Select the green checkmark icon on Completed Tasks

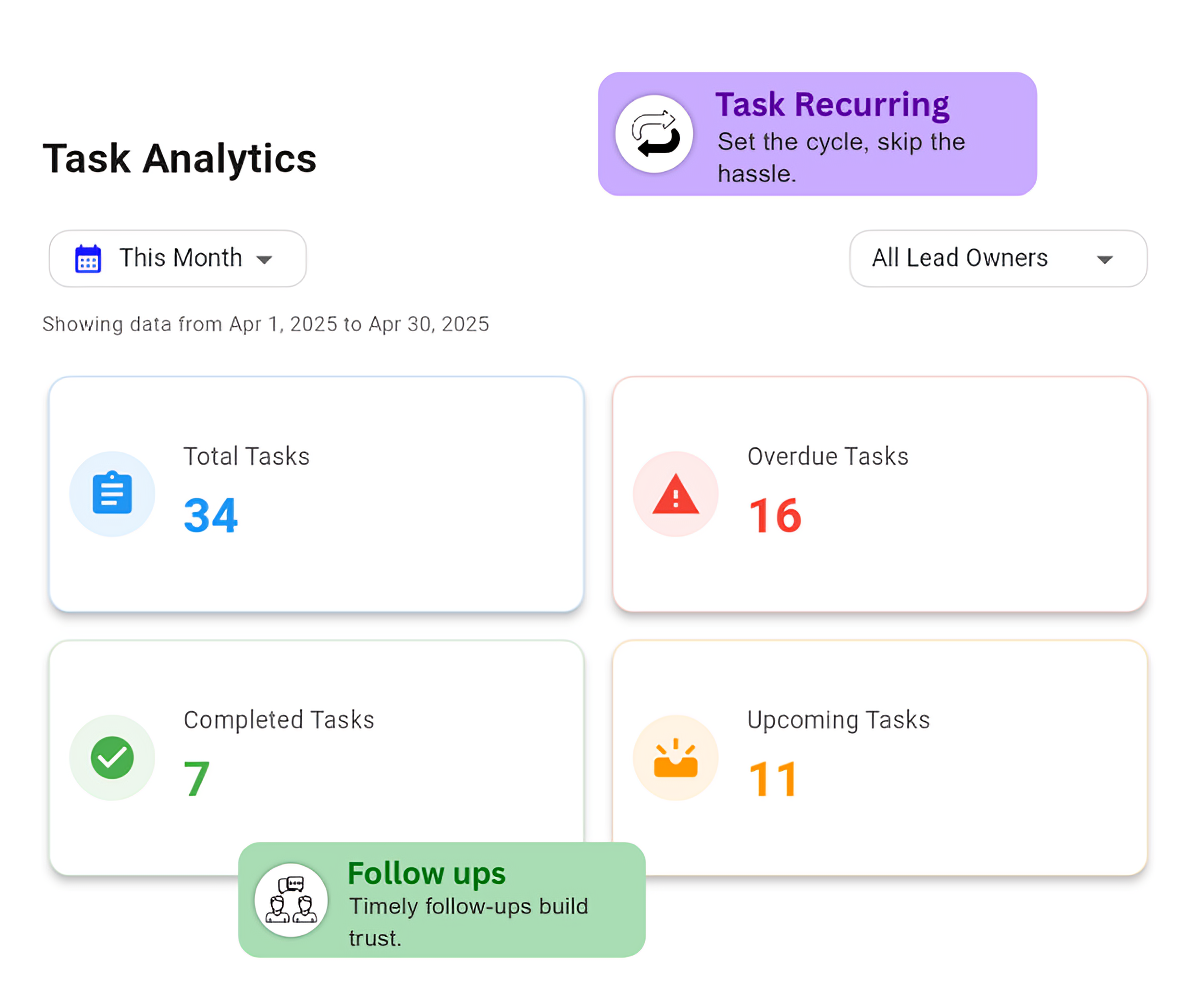click(x=112, y=758)
